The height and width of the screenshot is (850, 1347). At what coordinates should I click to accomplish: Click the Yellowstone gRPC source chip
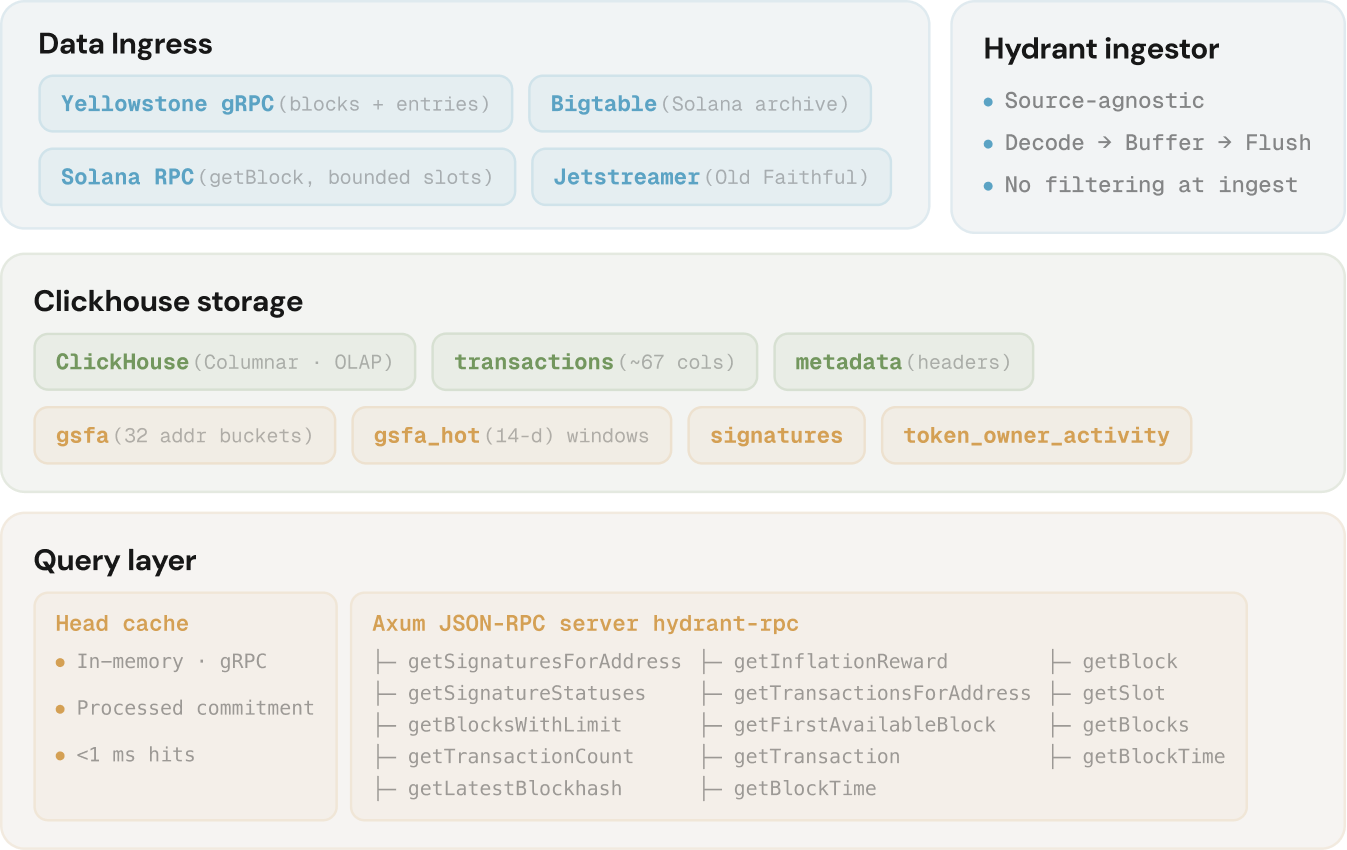pos(276,104)
